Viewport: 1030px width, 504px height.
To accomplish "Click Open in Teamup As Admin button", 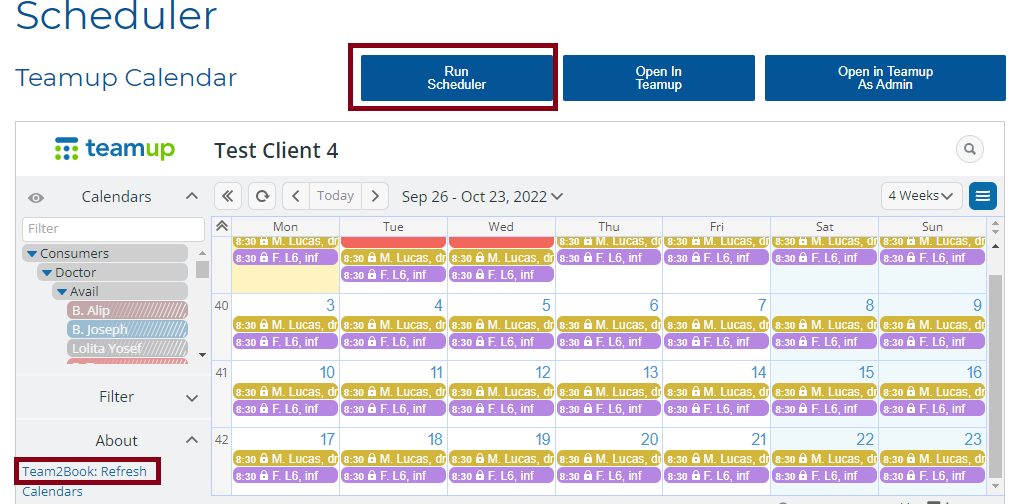I will click(x=885, y=78).
